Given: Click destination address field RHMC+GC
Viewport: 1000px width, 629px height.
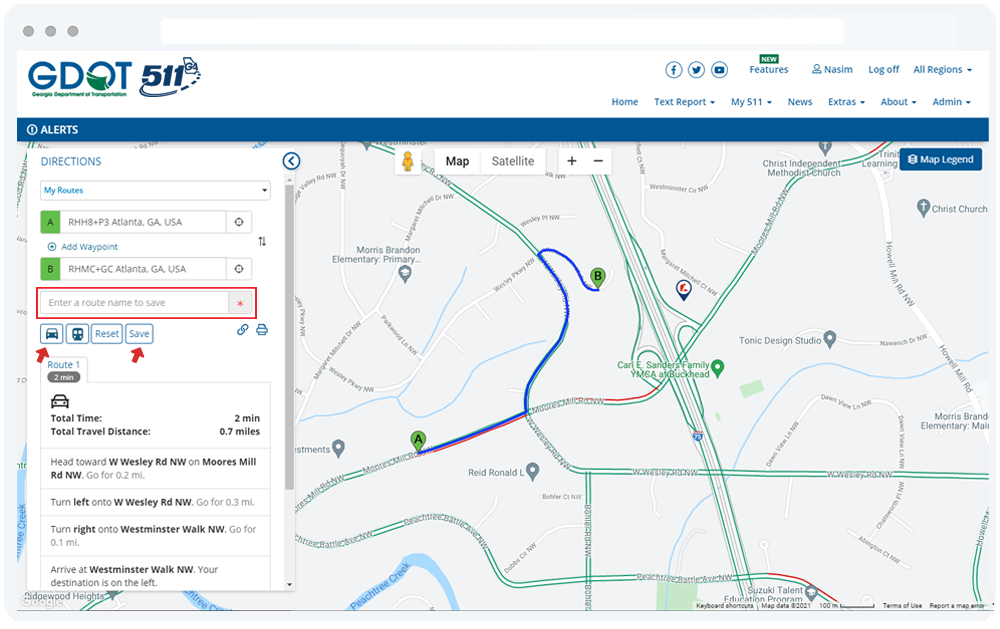Looking at the screenshot, I should 143,269.
